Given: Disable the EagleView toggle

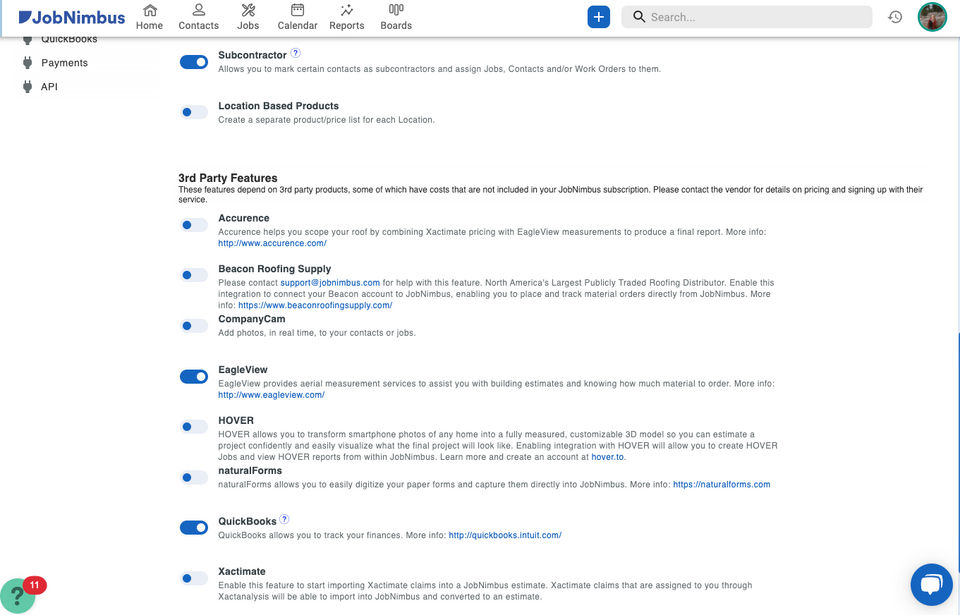Looking at the screenshot, I should tap(193, 376).
